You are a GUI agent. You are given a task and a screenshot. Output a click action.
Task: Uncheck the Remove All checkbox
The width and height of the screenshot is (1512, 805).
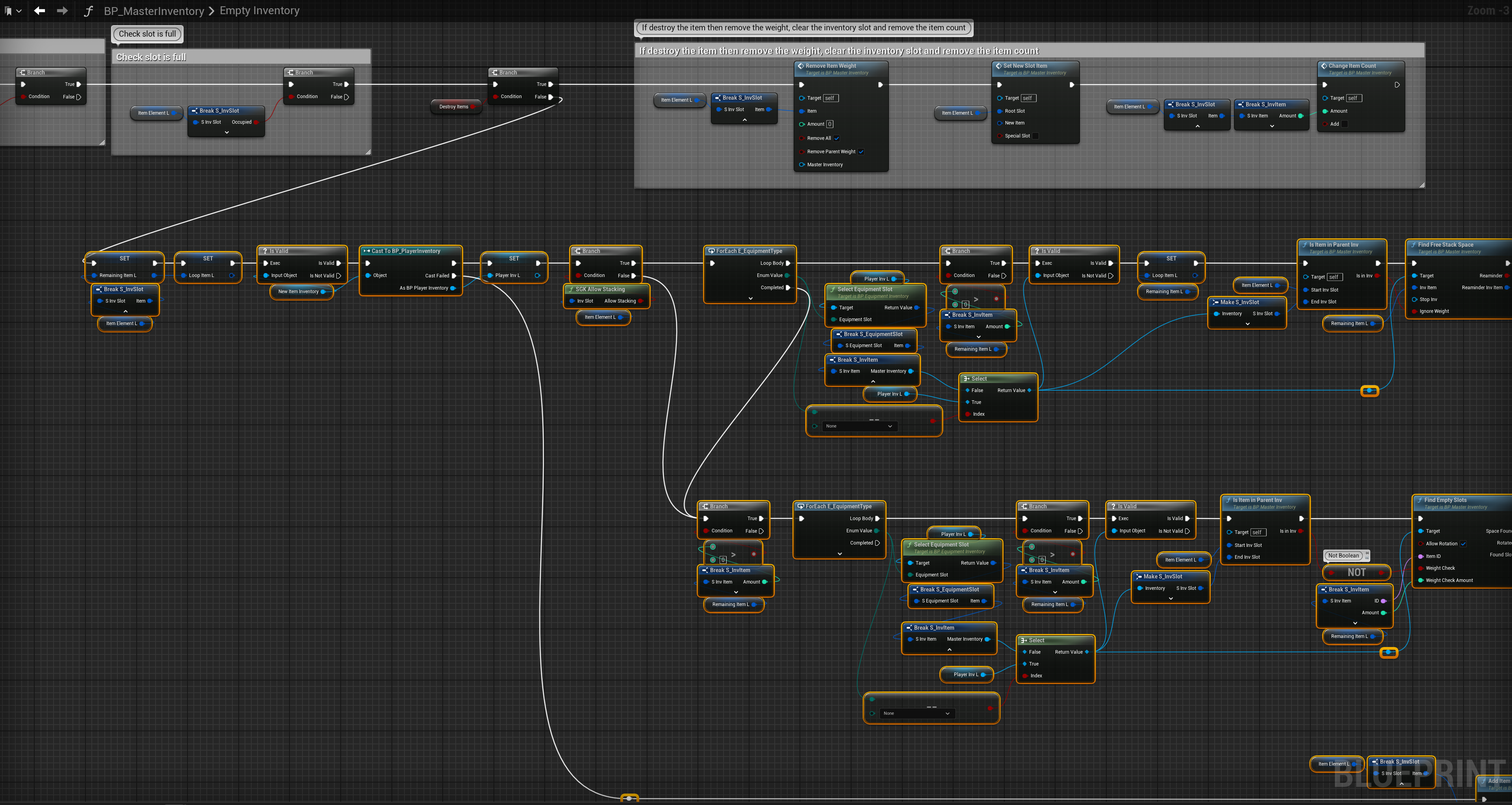tap(837, 139)
